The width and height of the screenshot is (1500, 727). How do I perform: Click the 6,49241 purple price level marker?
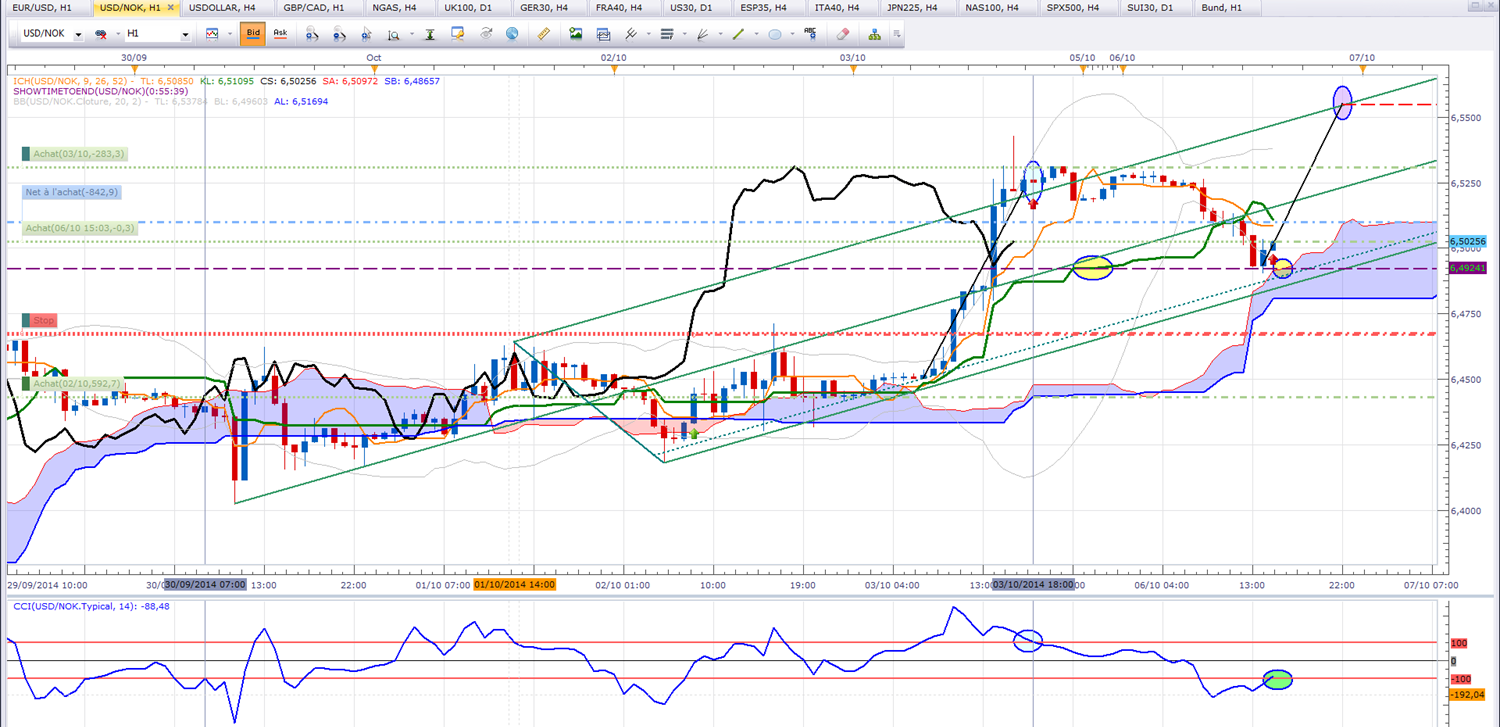[x=1466, y=268]
